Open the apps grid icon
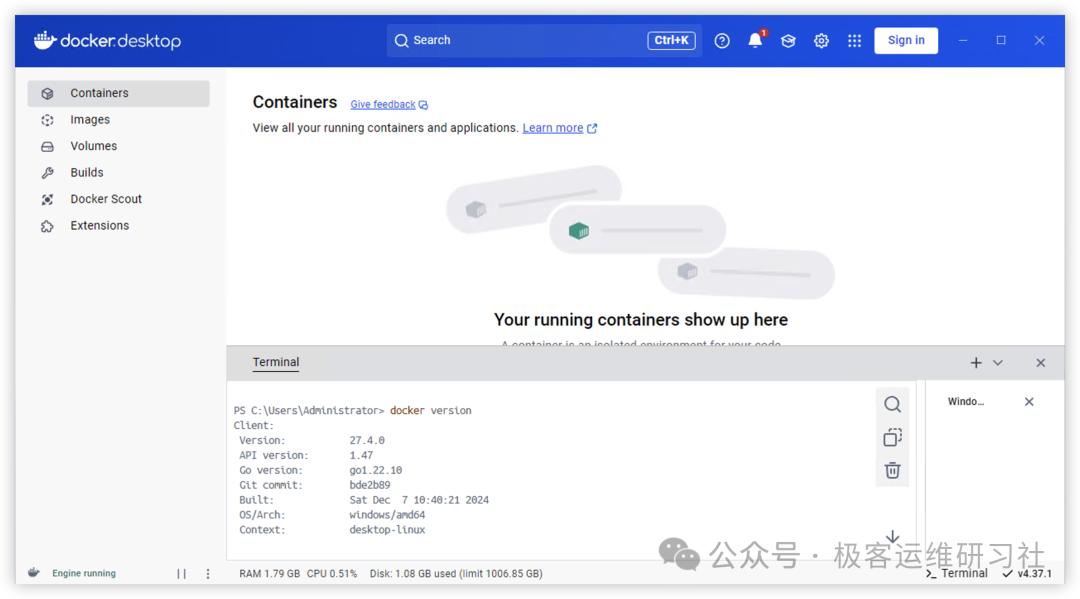This screenshot has width=1080, height=599. tap(854, 41)
